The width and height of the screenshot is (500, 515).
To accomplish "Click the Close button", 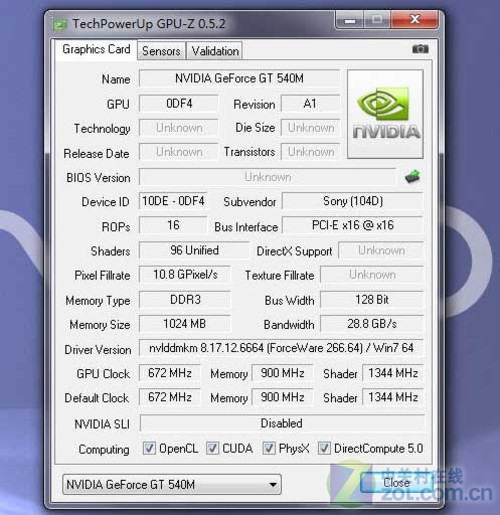I will pos(396,482).
